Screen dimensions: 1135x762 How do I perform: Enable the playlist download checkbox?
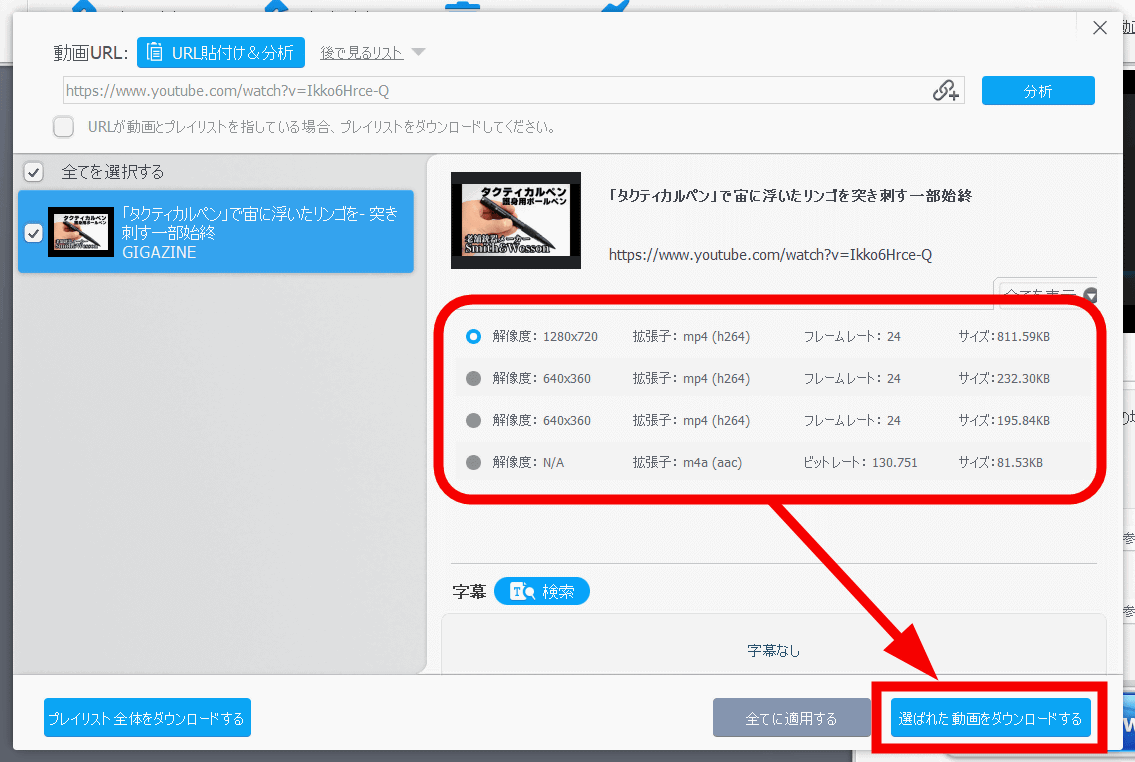tap(64, 127)
